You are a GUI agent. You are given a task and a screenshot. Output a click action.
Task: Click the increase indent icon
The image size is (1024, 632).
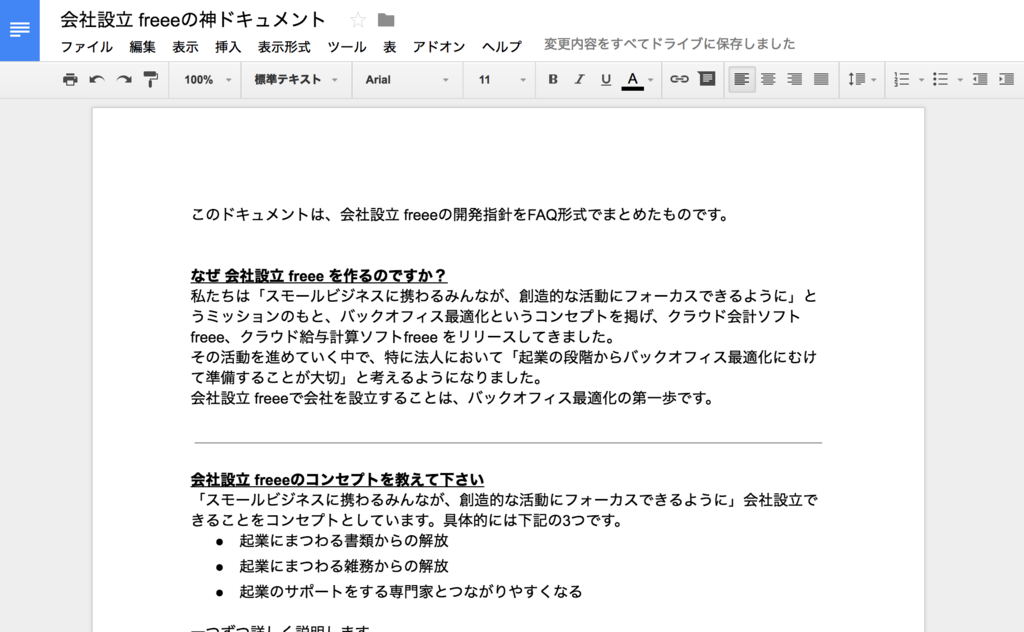(1006, 80)
